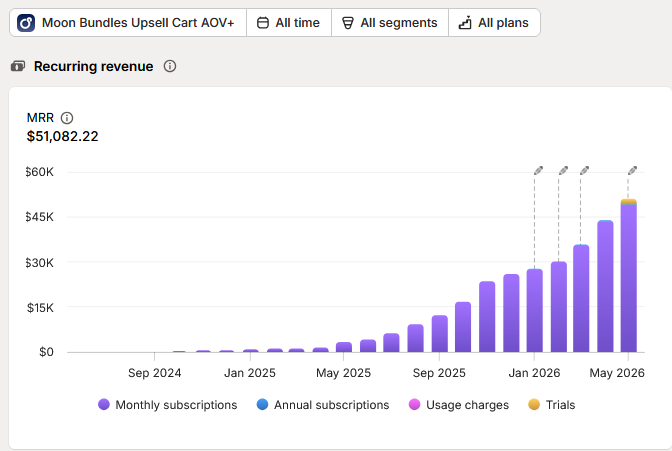Screen dimensions: 672x451
Task: Open the Moon Bundles Upsell Cart AOV+ app selector
Action: coord(128,23)
